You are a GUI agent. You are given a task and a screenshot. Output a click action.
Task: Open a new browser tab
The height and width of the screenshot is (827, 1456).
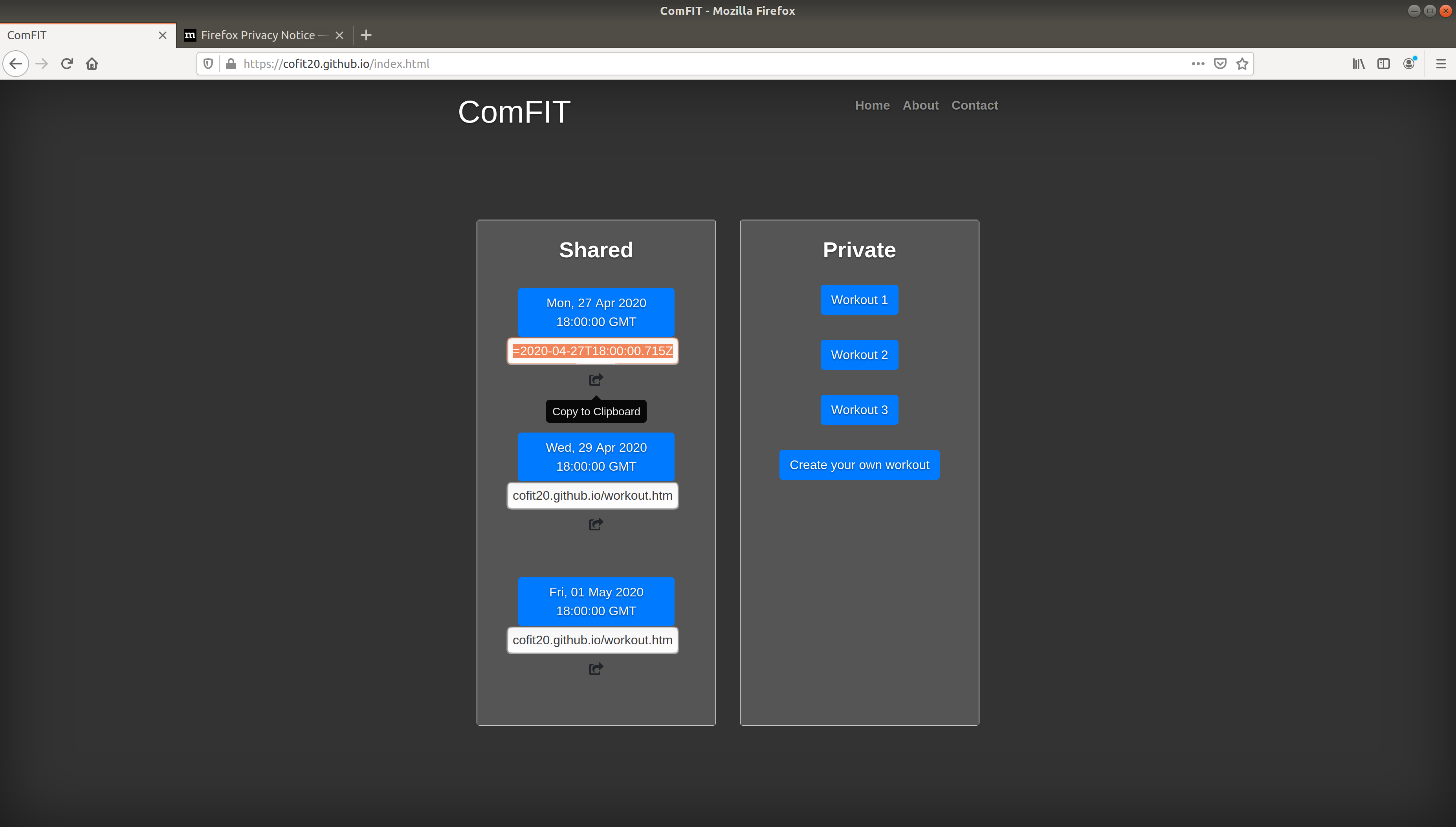pyautogui.click(x=366, y=35)
